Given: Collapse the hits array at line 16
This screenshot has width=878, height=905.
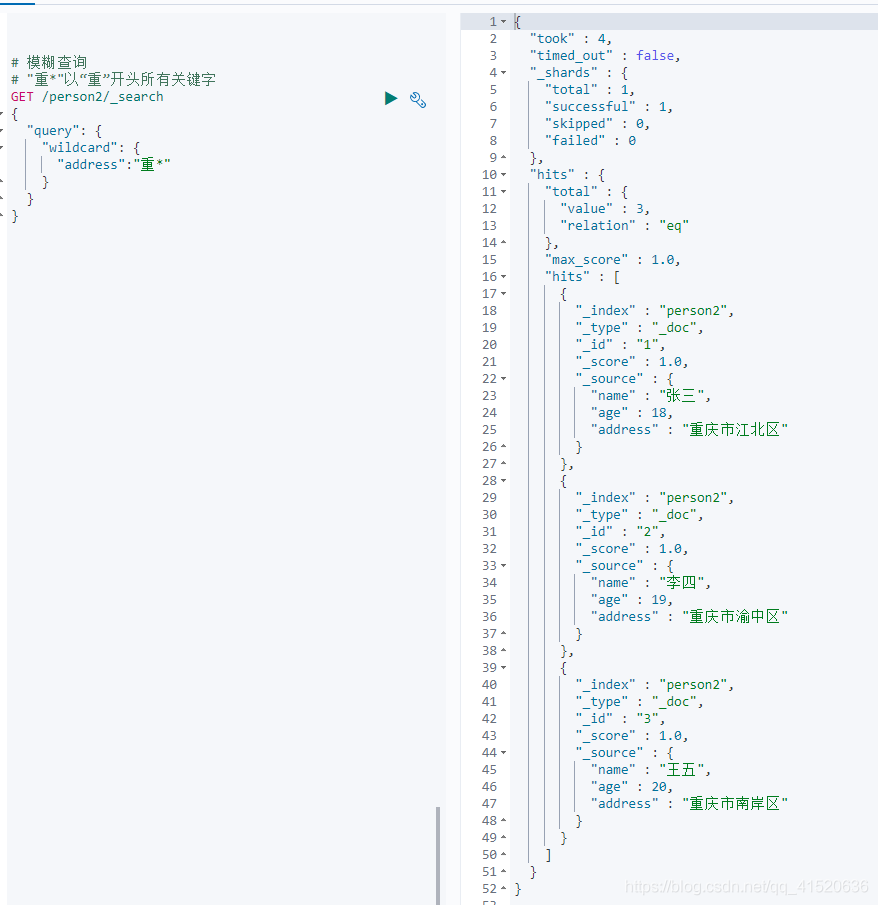Looking at the screenshot, I should coord(503,277).
